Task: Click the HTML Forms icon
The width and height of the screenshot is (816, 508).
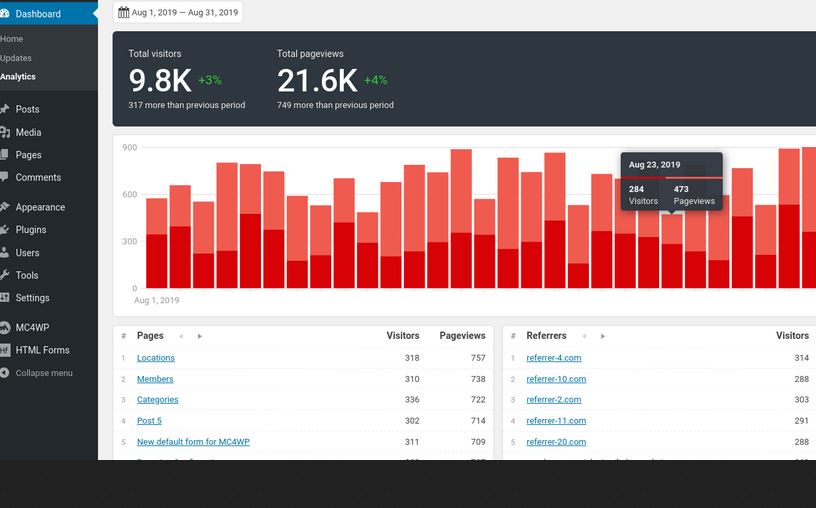Action: pyautogui.click(x=4, y=350)
